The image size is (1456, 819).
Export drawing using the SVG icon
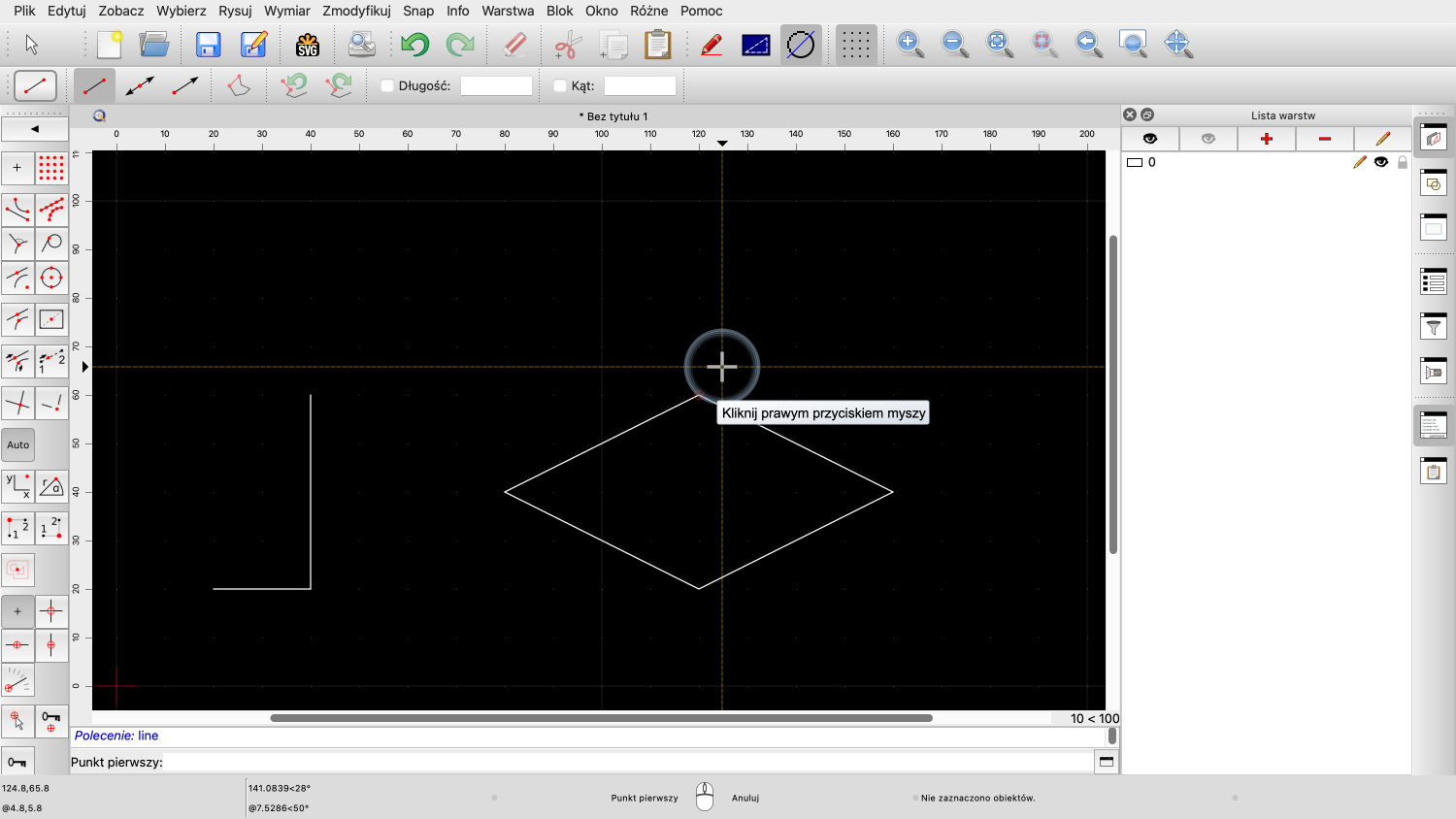(308, 45)
